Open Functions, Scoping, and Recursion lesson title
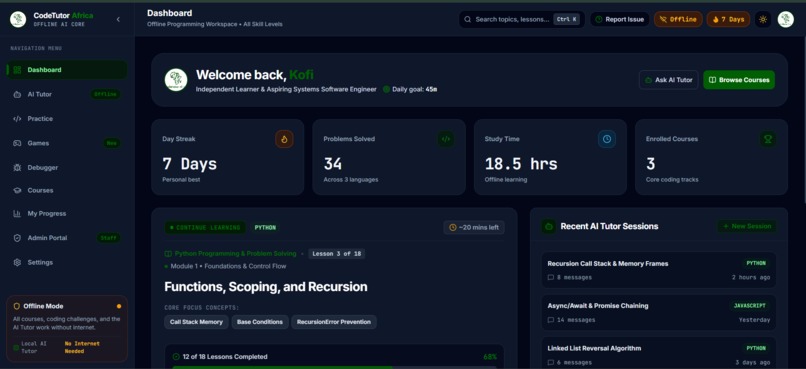Viewport: 806px width, 369px height. point(266,287)
